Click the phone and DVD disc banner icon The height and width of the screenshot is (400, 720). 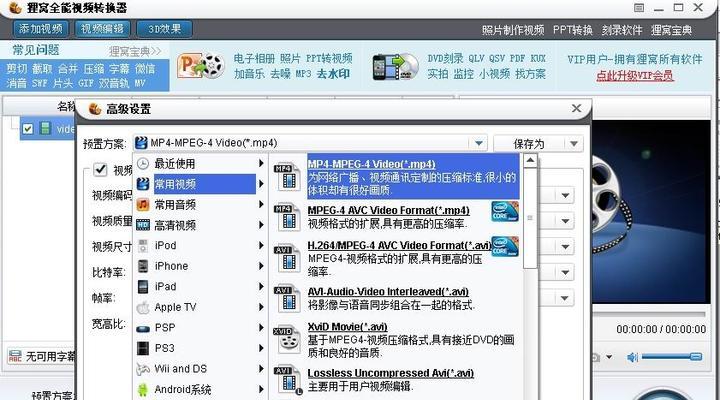395,67
